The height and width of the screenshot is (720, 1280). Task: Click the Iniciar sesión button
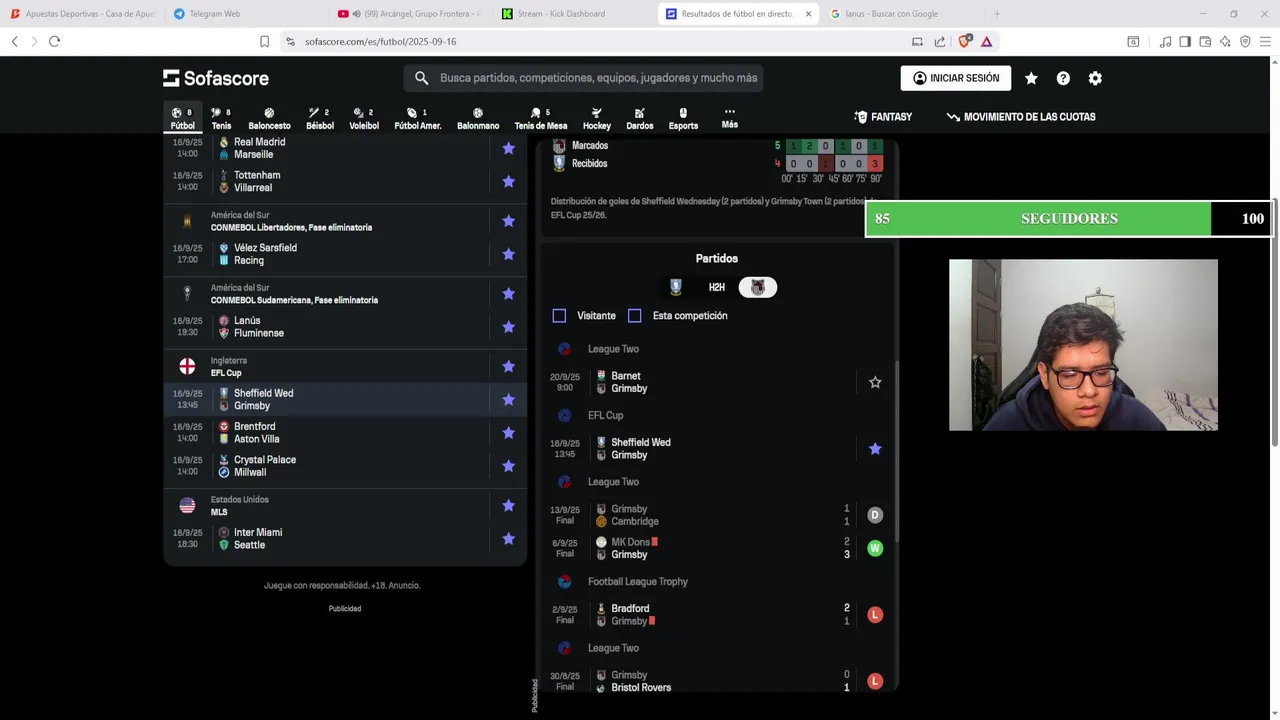956,78
